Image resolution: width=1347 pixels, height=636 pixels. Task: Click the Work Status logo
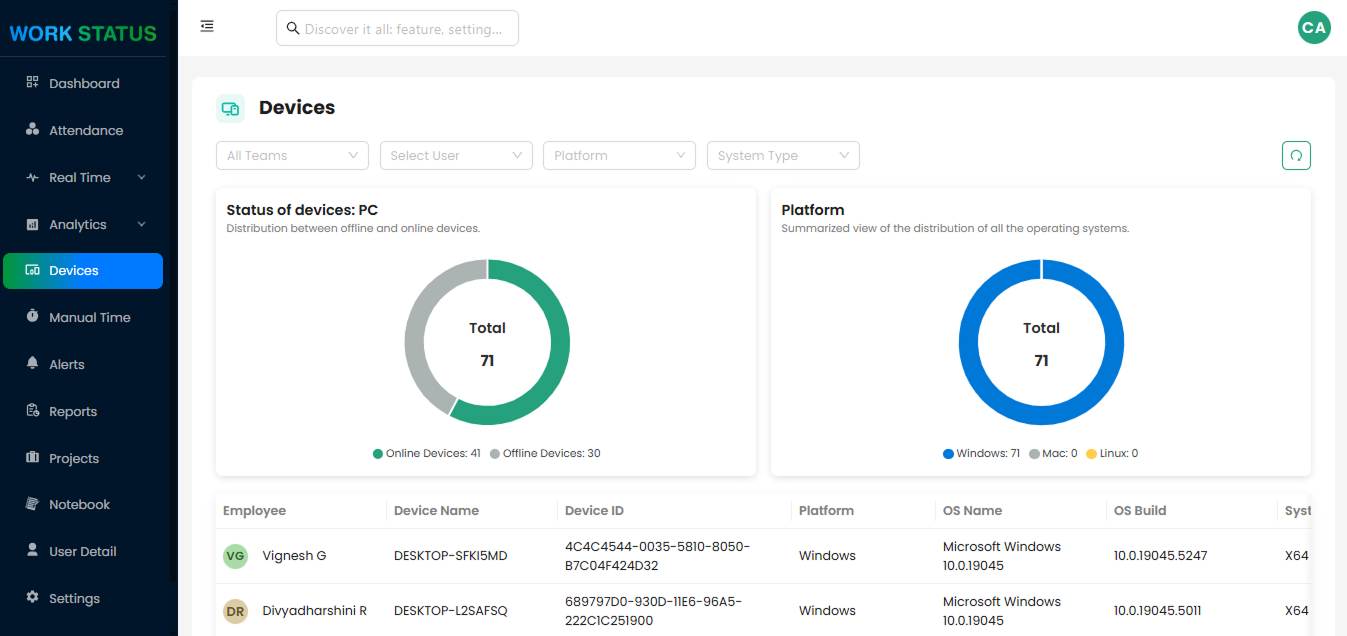tap(83, 33)
